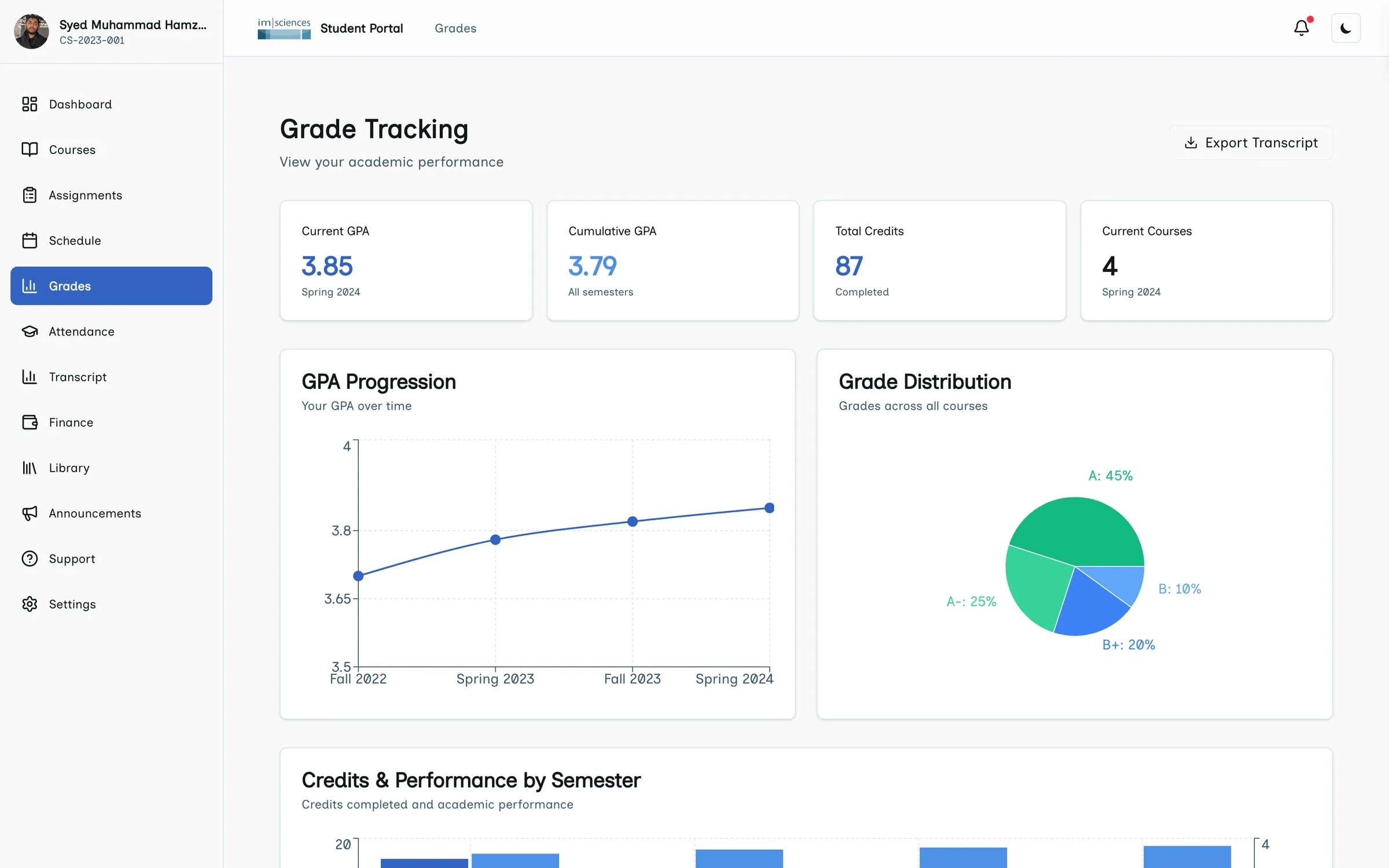
Task: Click the Announcements megaphone icon
Action: point(30,513)
